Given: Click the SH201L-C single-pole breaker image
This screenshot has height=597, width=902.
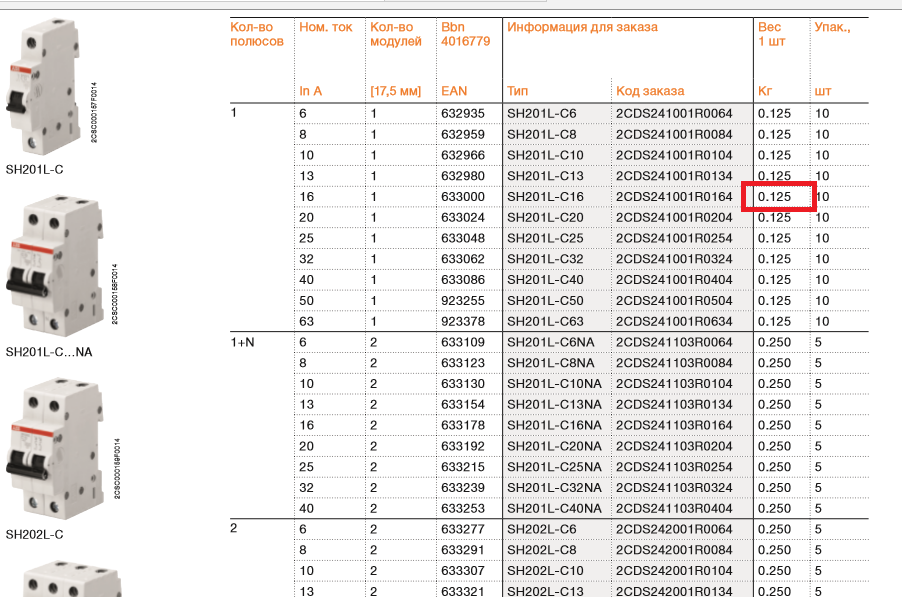Looking at the screenshot, I should point(43,86).
